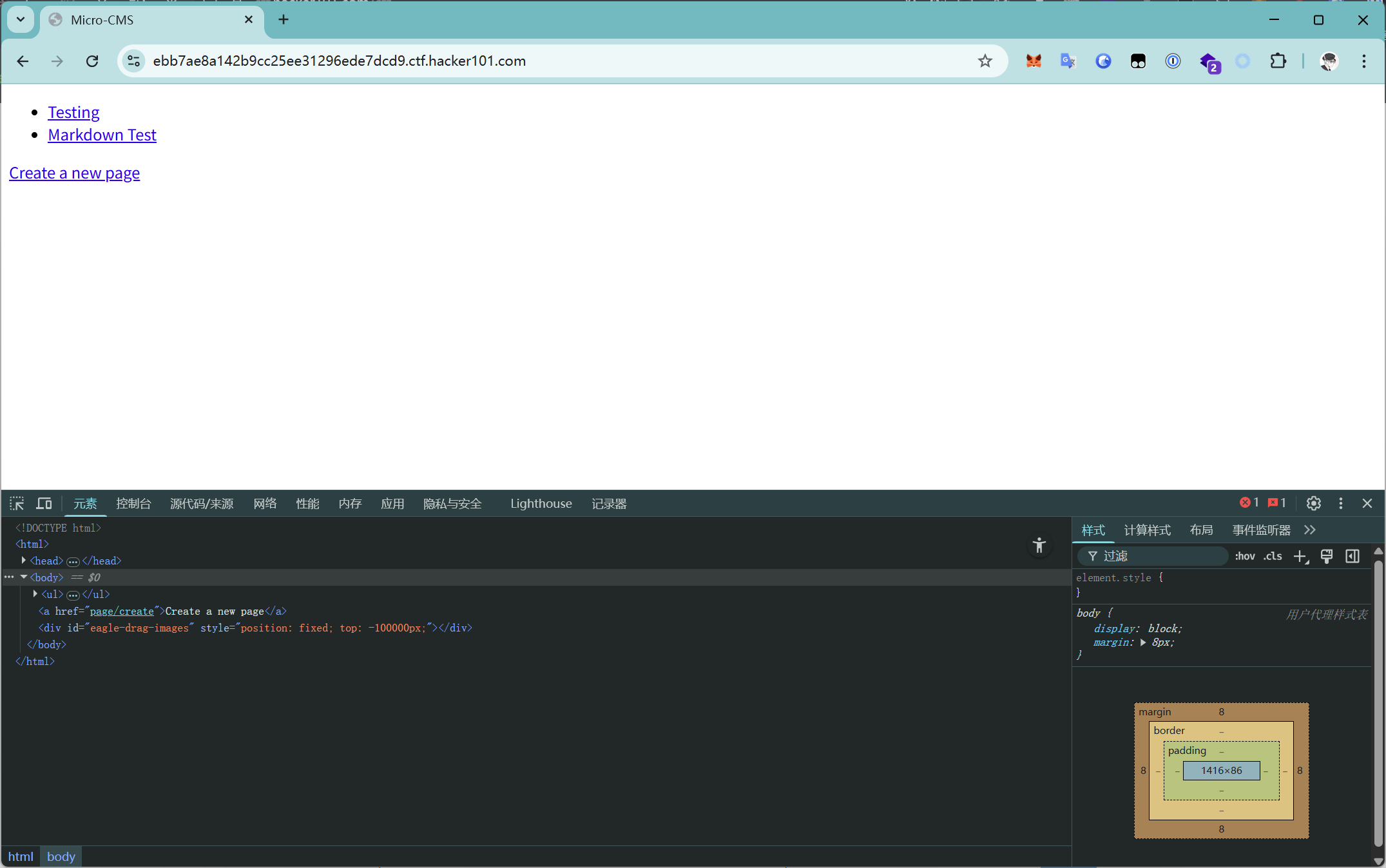1386x868 pixels.
Task: Open a new browser tab
Action: 284,19
